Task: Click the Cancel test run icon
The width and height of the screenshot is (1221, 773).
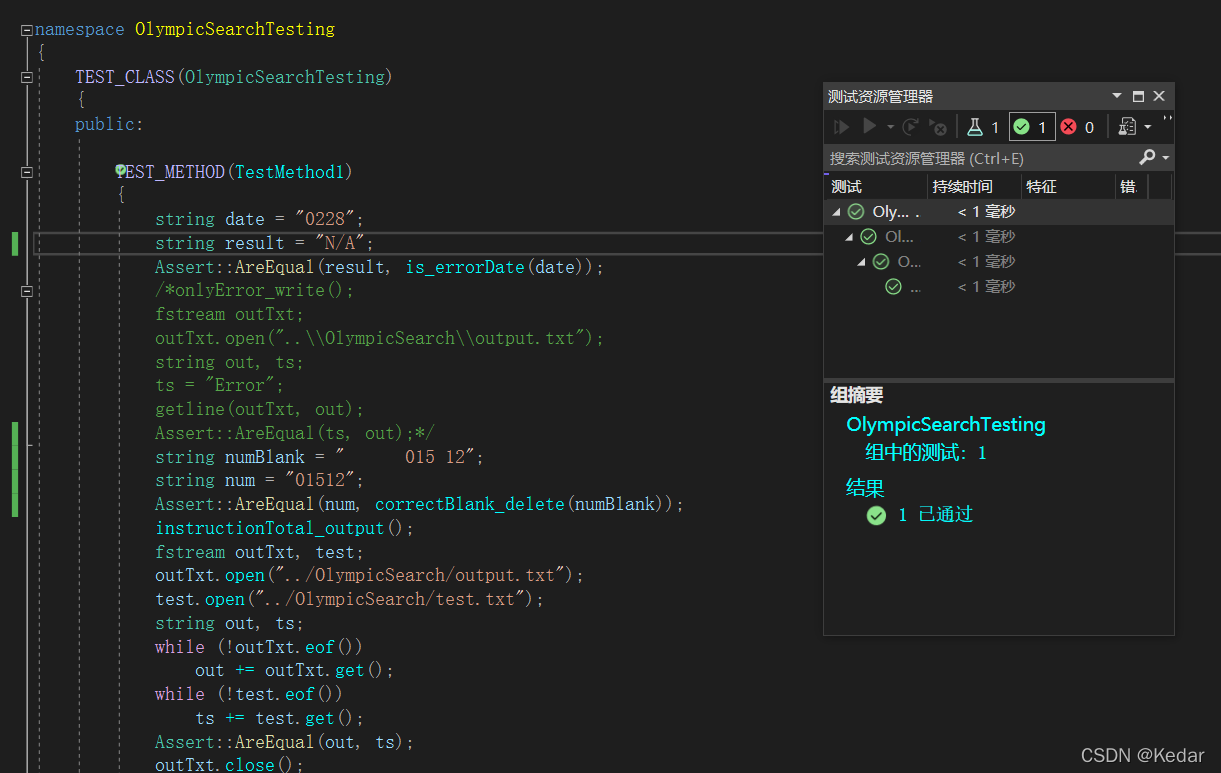Action: point(937,127)
